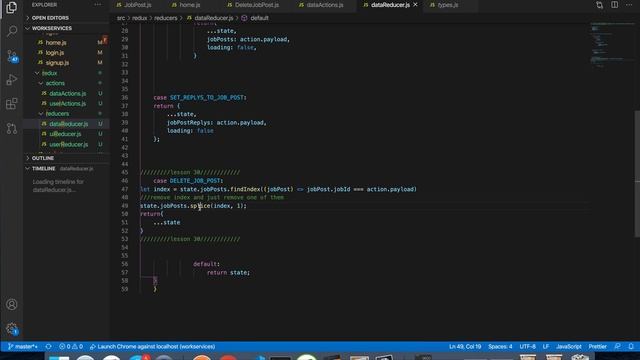This screenshot has height=360, width=640.
Task: Change the Spaces: 4 indentation setting
Action: click(x=500, y=347)
